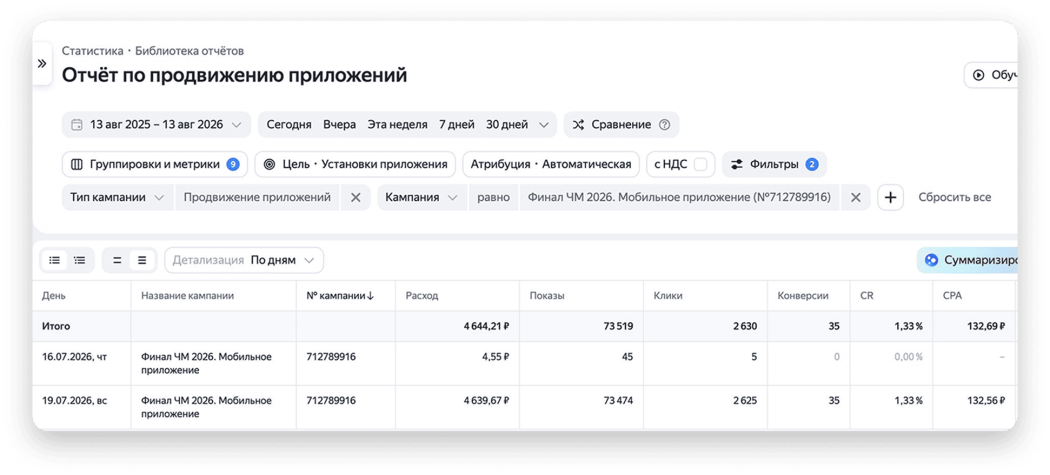Sort by Название кампании column header

188,295
